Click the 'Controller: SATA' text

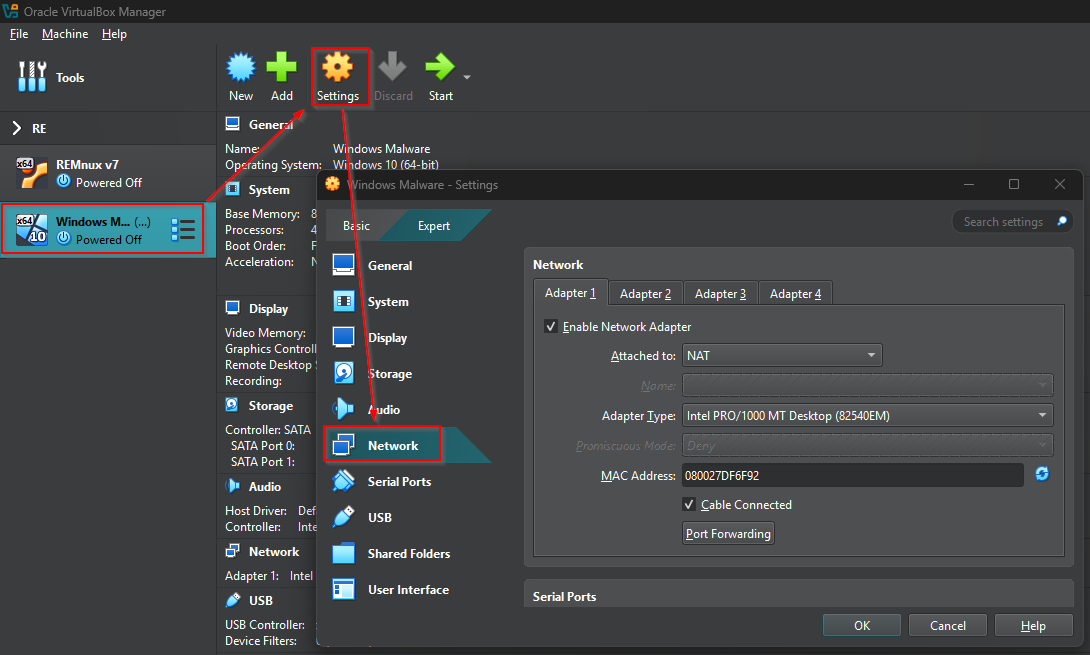click(268, 430)
